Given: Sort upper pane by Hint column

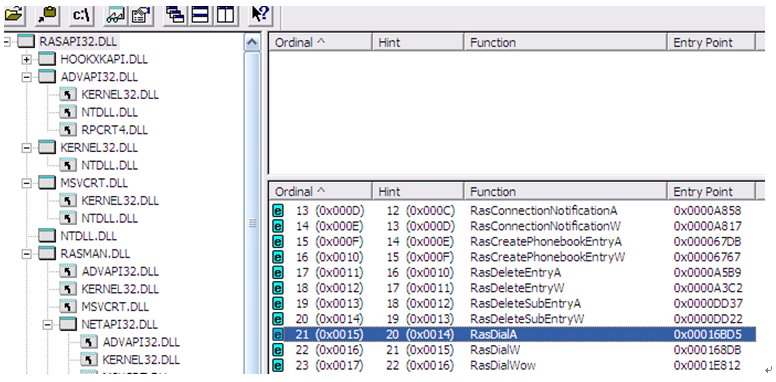Looking at the screenshot, I should [x=418, y=43].
